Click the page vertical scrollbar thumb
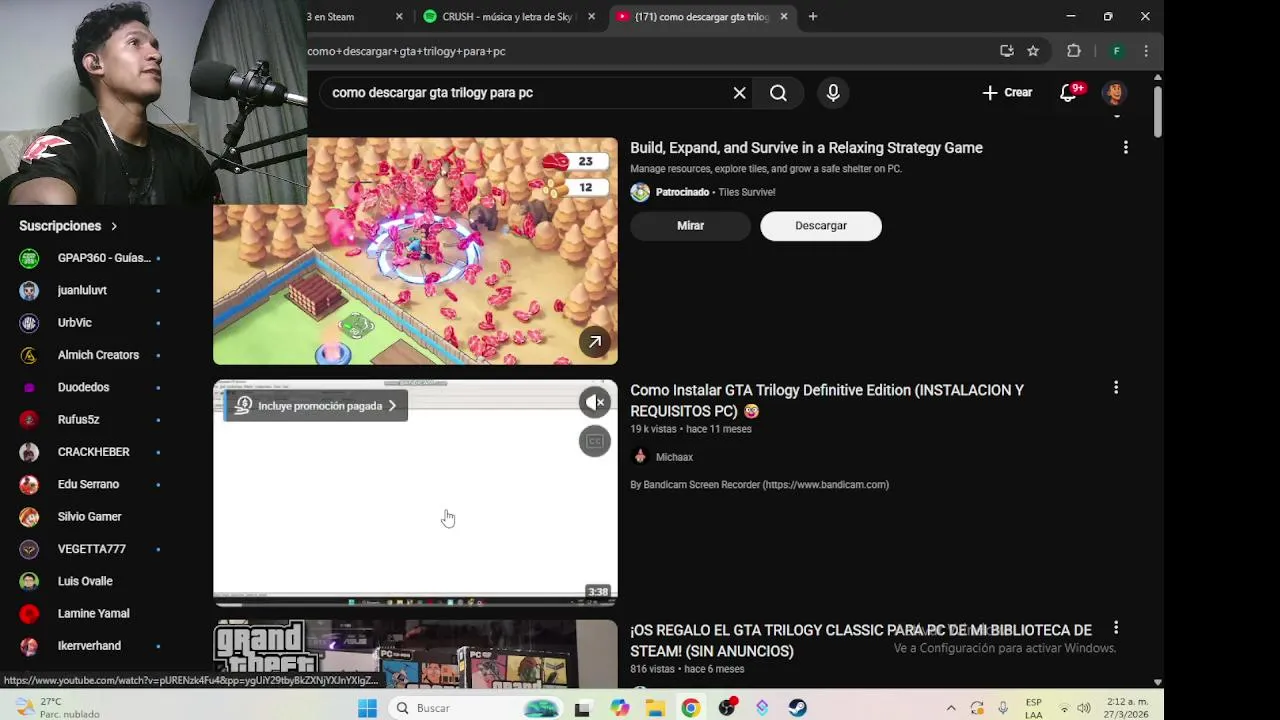 pos(1157,111)
